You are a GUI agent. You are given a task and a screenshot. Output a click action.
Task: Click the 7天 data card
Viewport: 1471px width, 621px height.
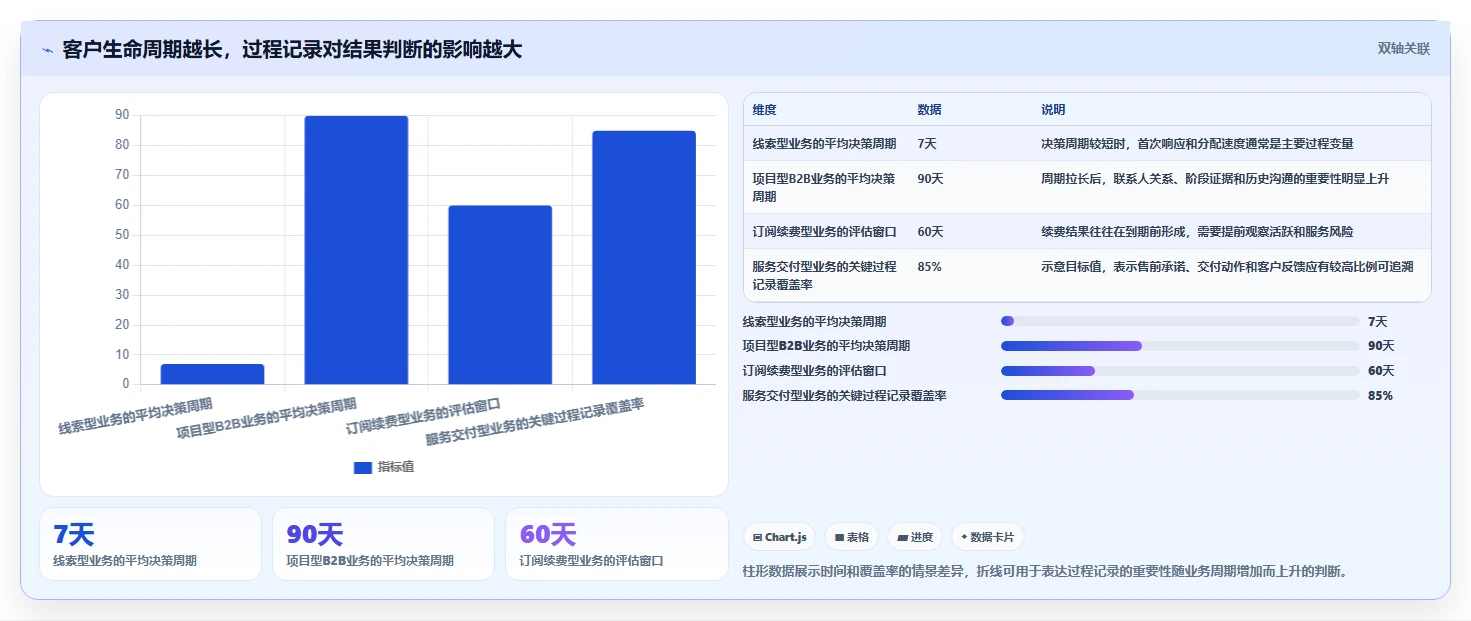coord(150,544)
